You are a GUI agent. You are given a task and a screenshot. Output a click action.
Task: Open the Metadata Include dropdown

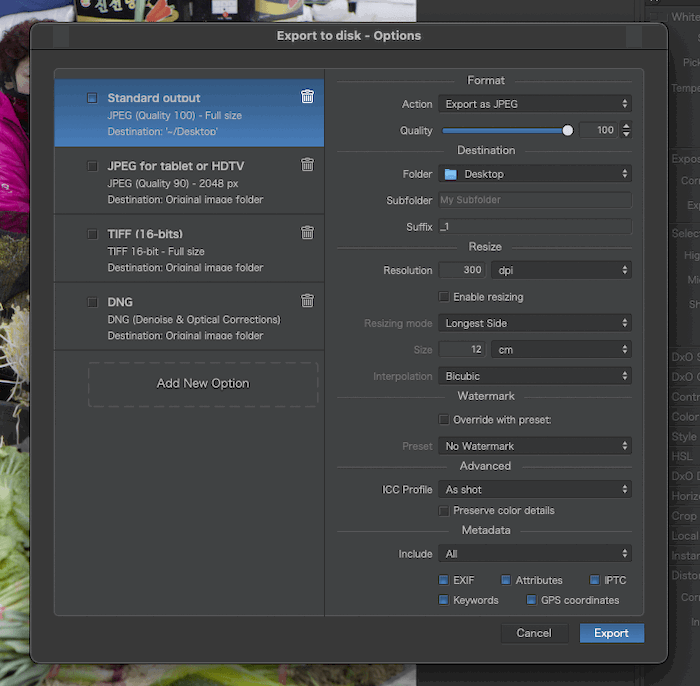[x=535, y=554]
